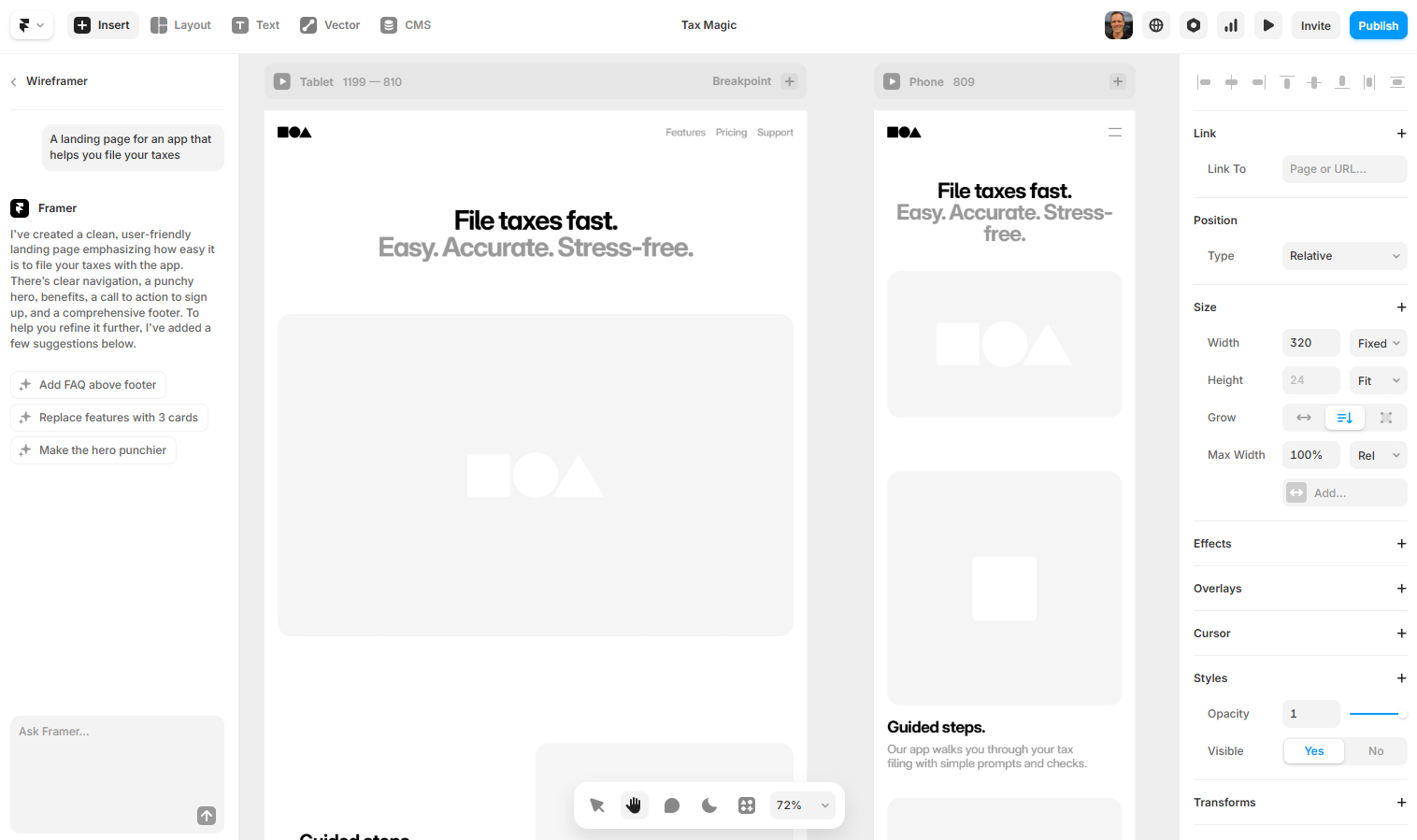Screen dimensions: 1417x840
Task: Select the cursor arrow tool in bottom toolbar
Action: (x=597, y=805)
